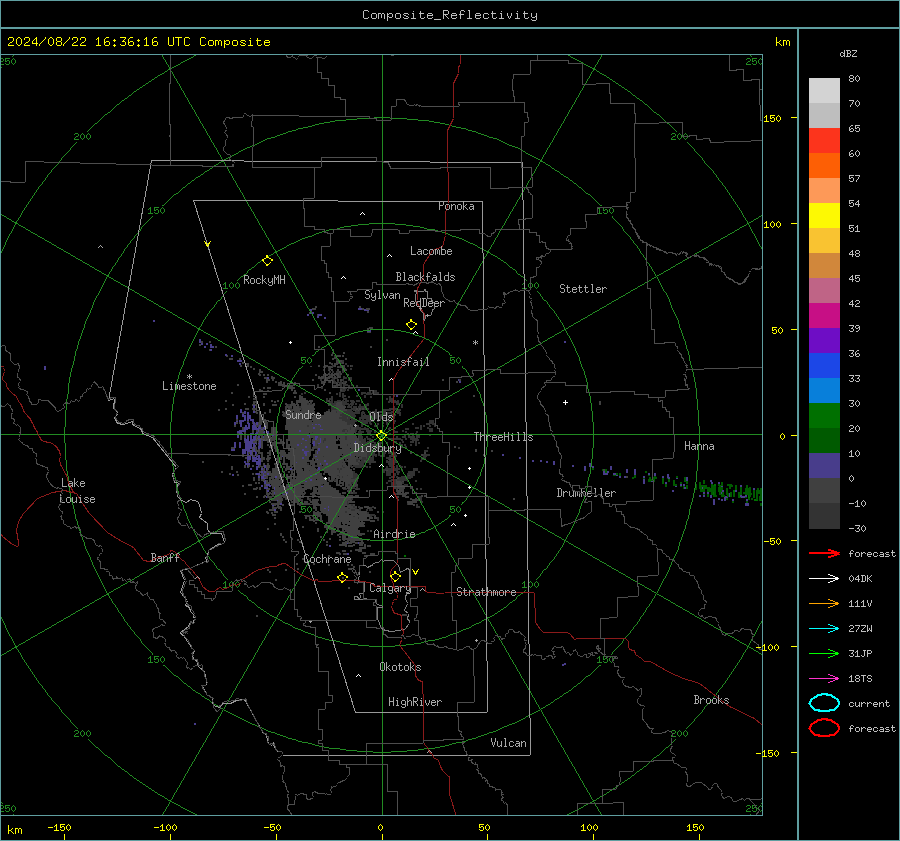This screenshot has width=900, height=841.
Task: Click the white 04DK arrow legend icon
Action: point(824,578)
